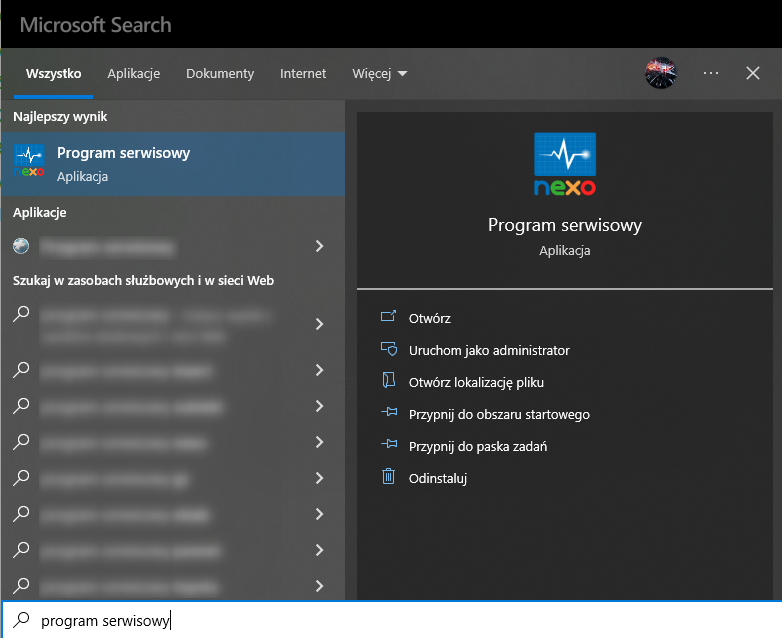
Task: Click the Otwórz open icon
Action: (389, 318)
